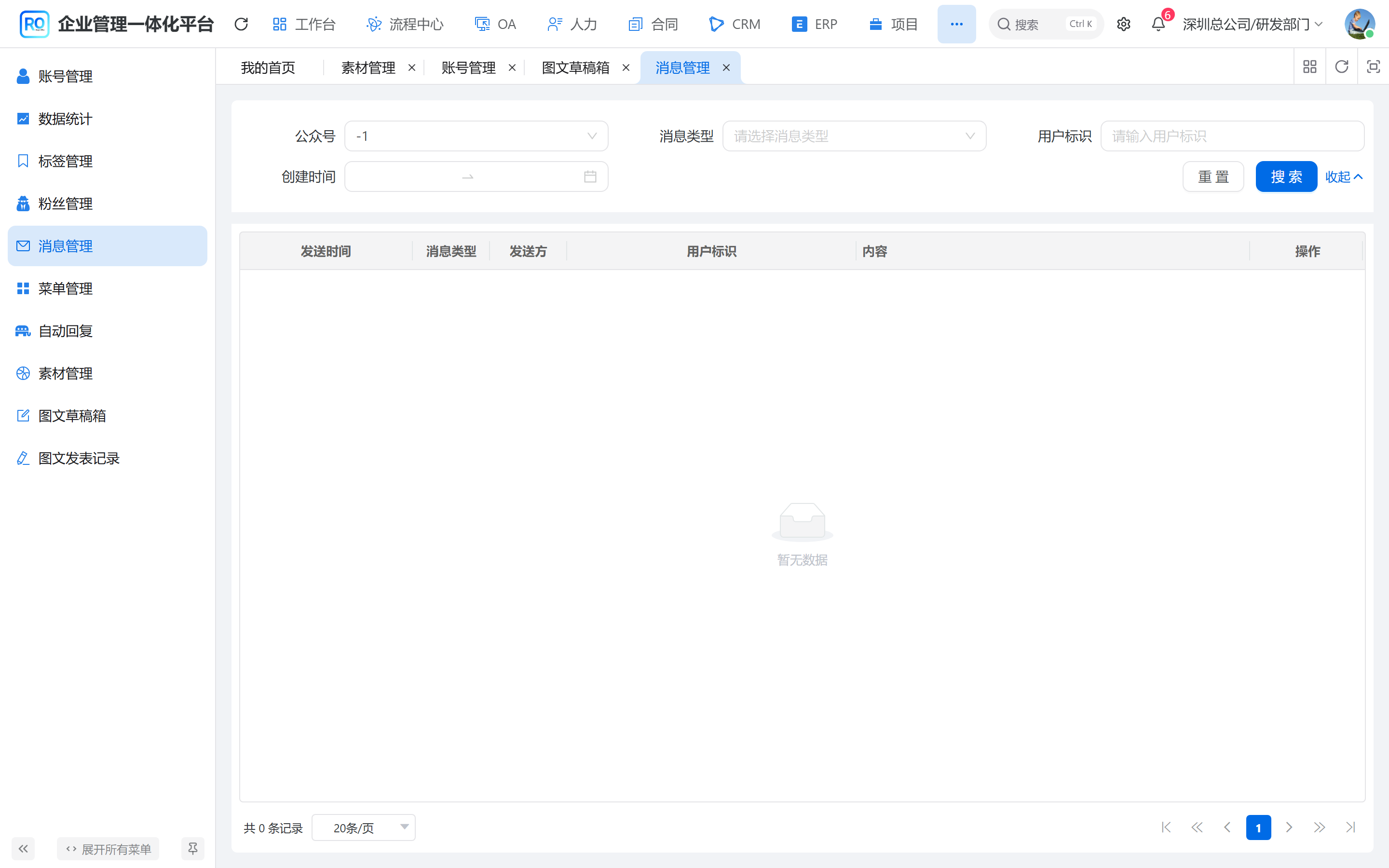Expand the 深圳总公司/研发部门 selector

coord(1253,24)
